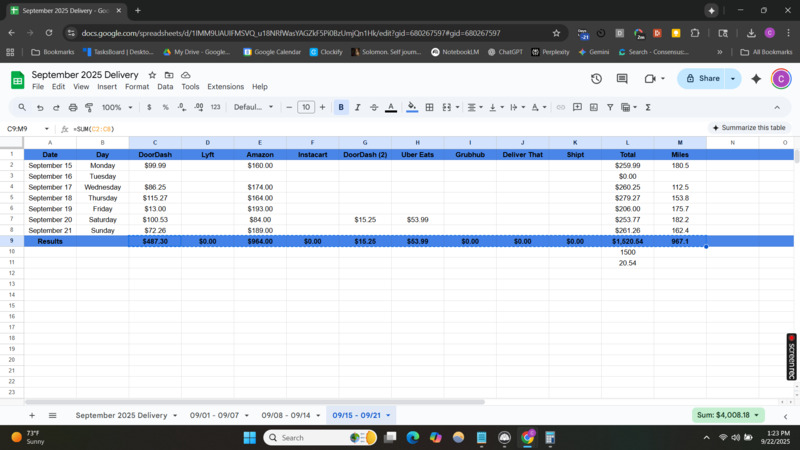Open the font family dropdown

click(x=254, y=107)
